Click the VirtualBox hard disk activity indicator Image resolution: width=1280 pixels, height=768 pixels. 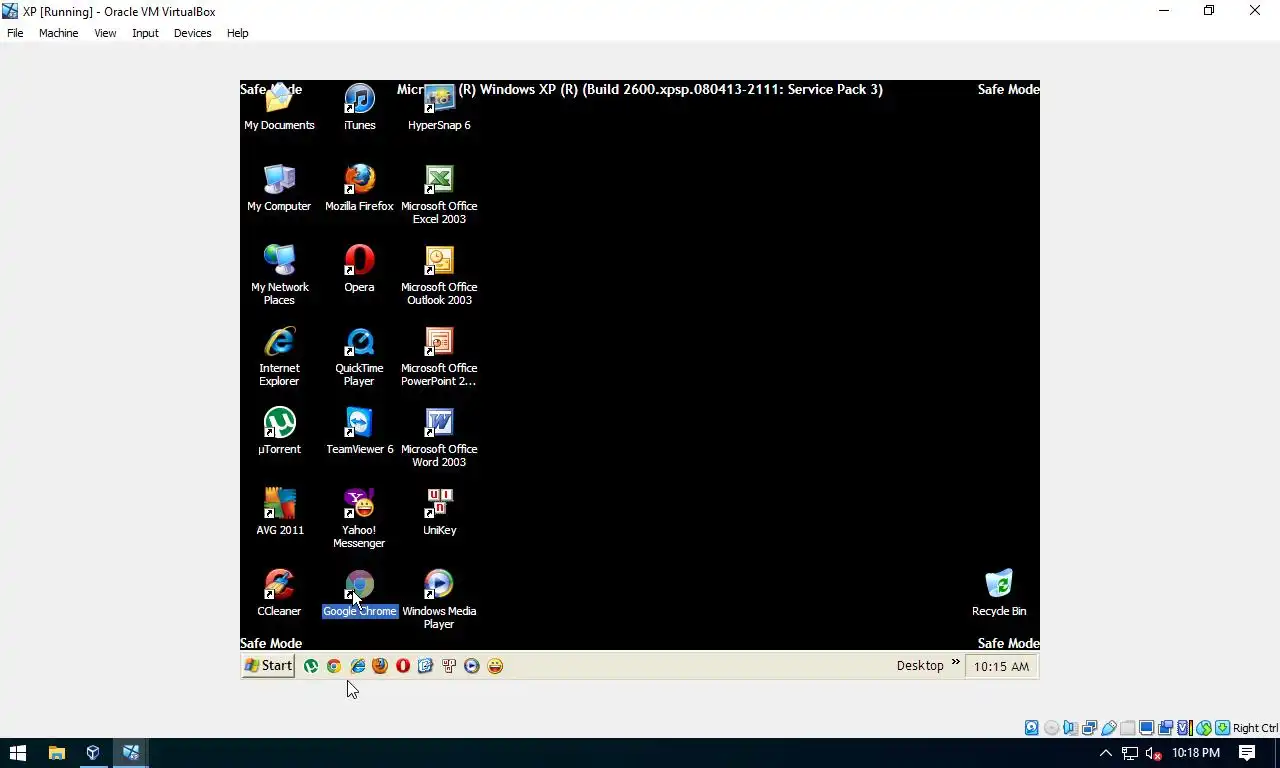1032,728
